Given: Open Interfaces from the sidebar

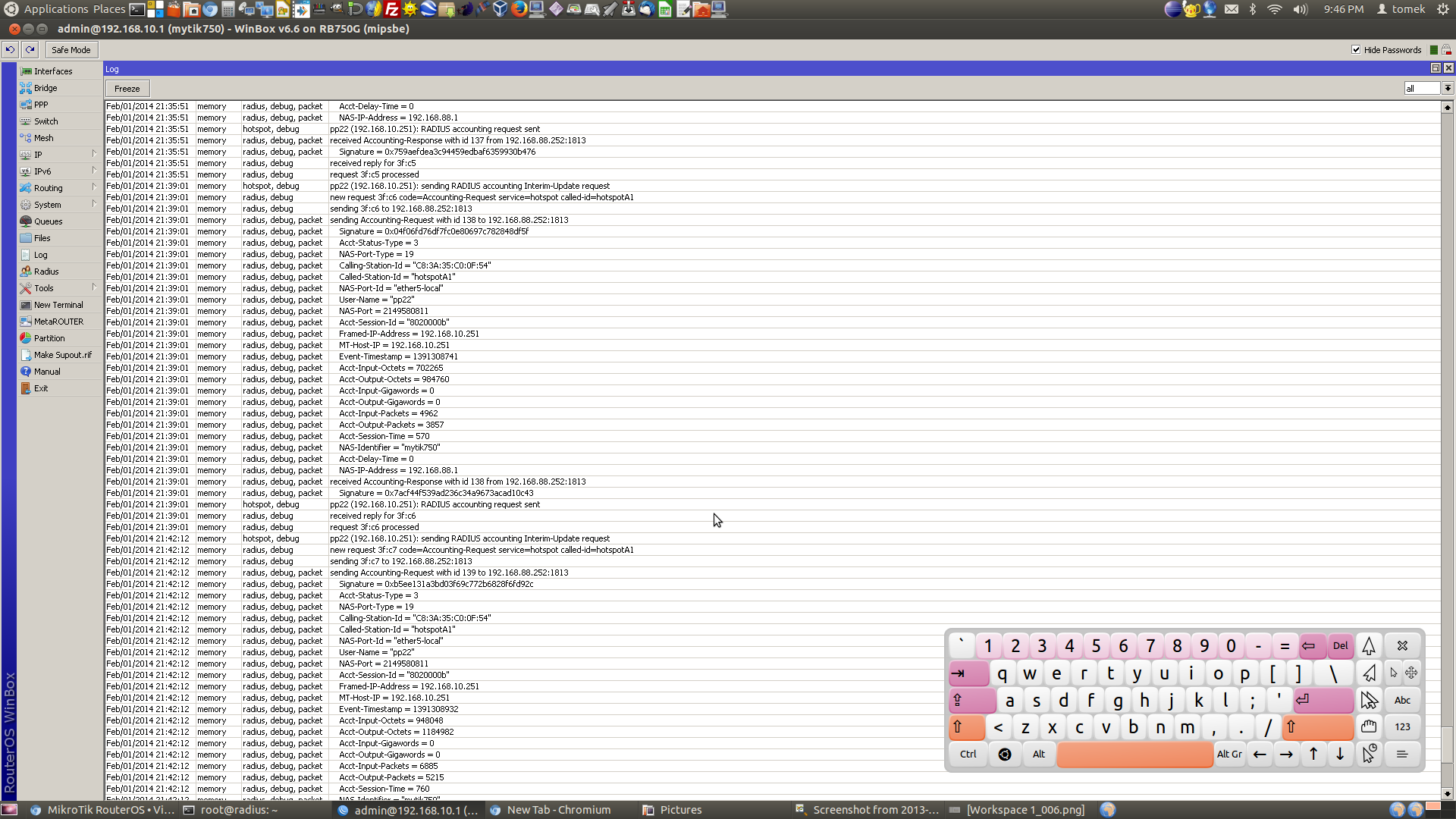Looking at the screenshot, I should (52, 71).
